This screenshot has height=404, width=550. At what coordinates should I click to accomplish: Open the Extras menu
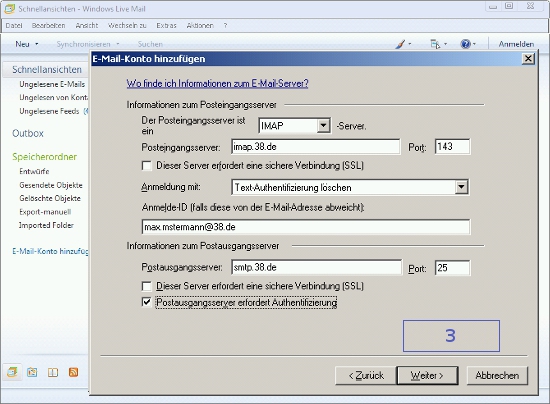[166, 26]
